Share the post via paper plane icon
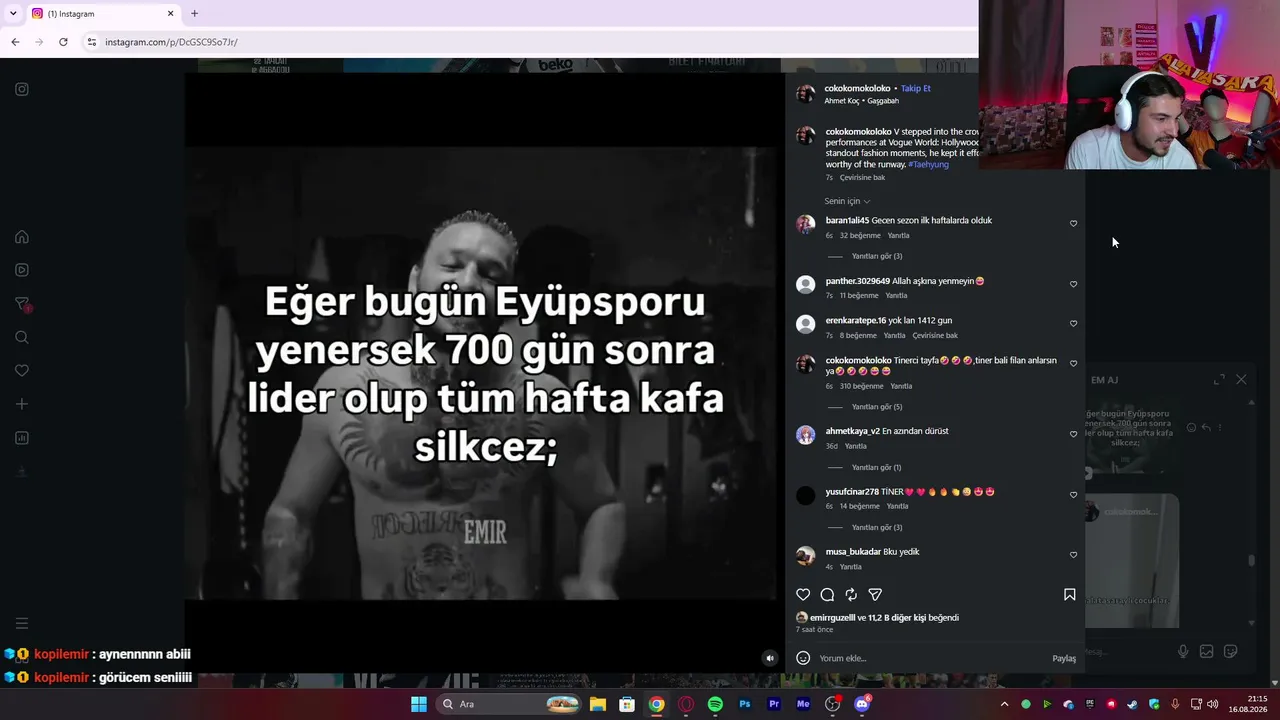 point(875,594)
